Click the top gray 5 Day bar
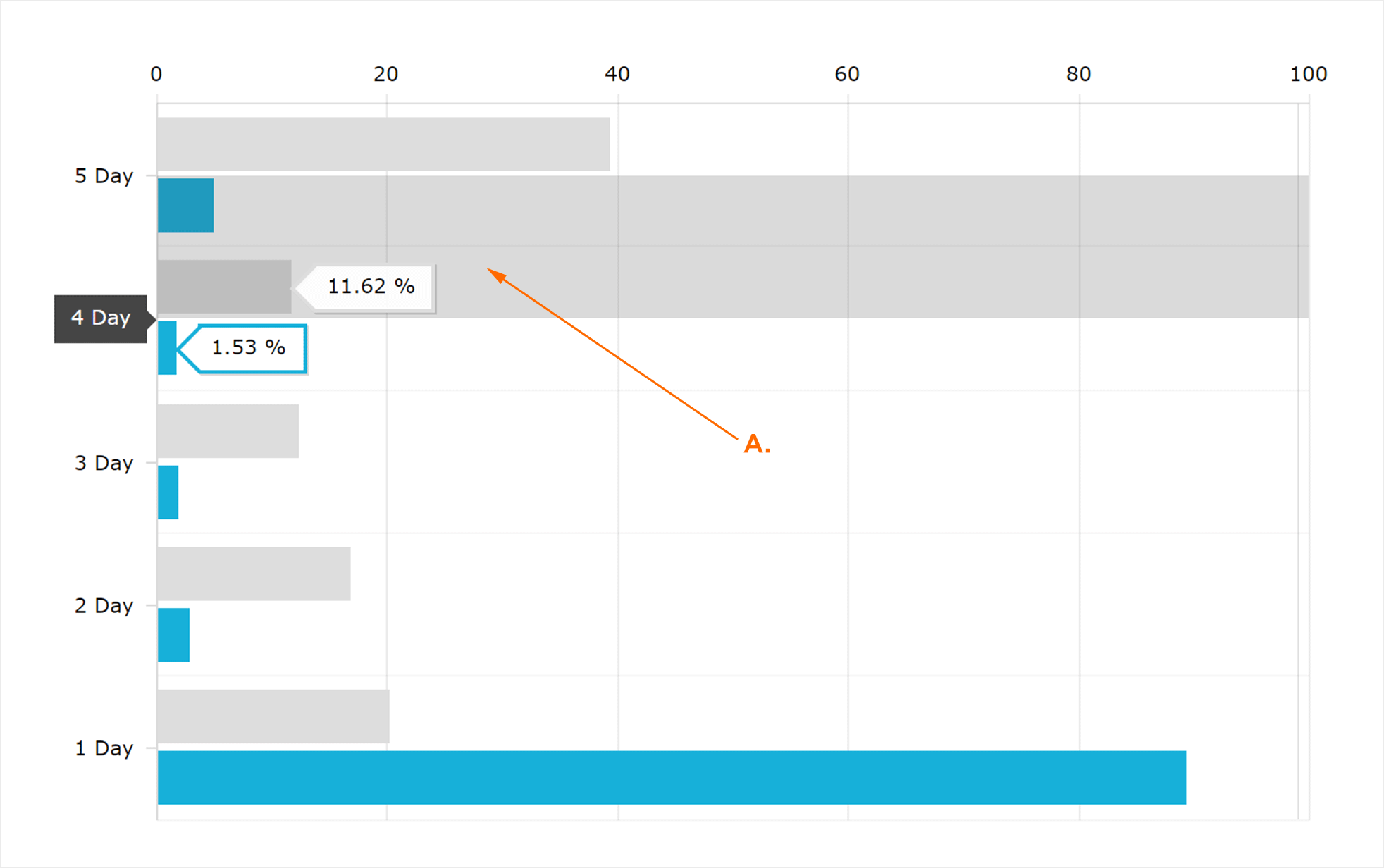The width and height of the screenshot is (1384, 868). (x=383, y=144)
